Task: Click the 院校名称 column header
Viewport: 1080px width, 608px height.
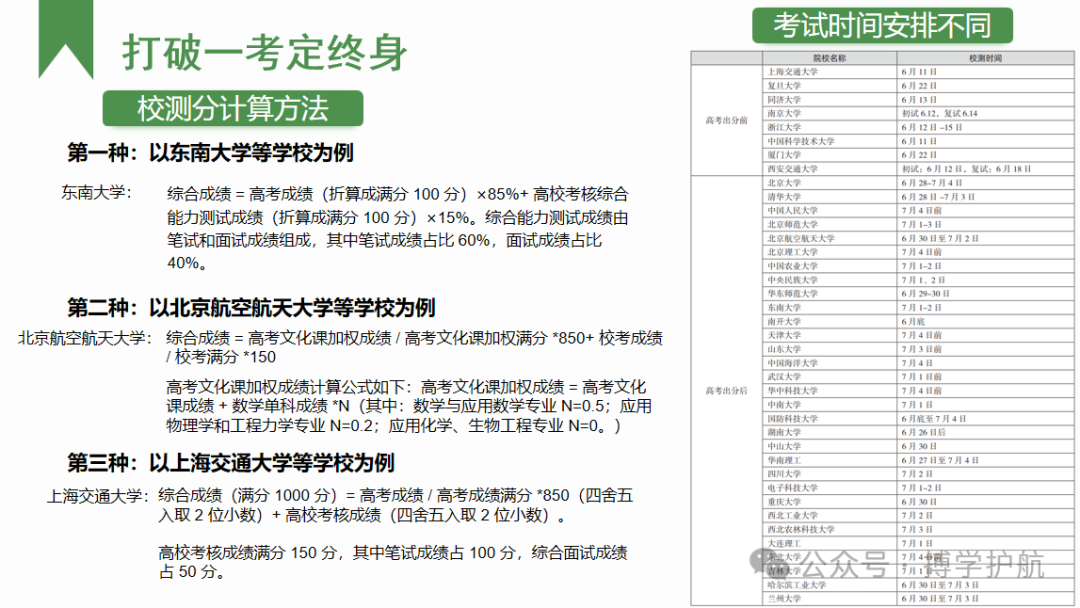Action: [x=829, y=59]
